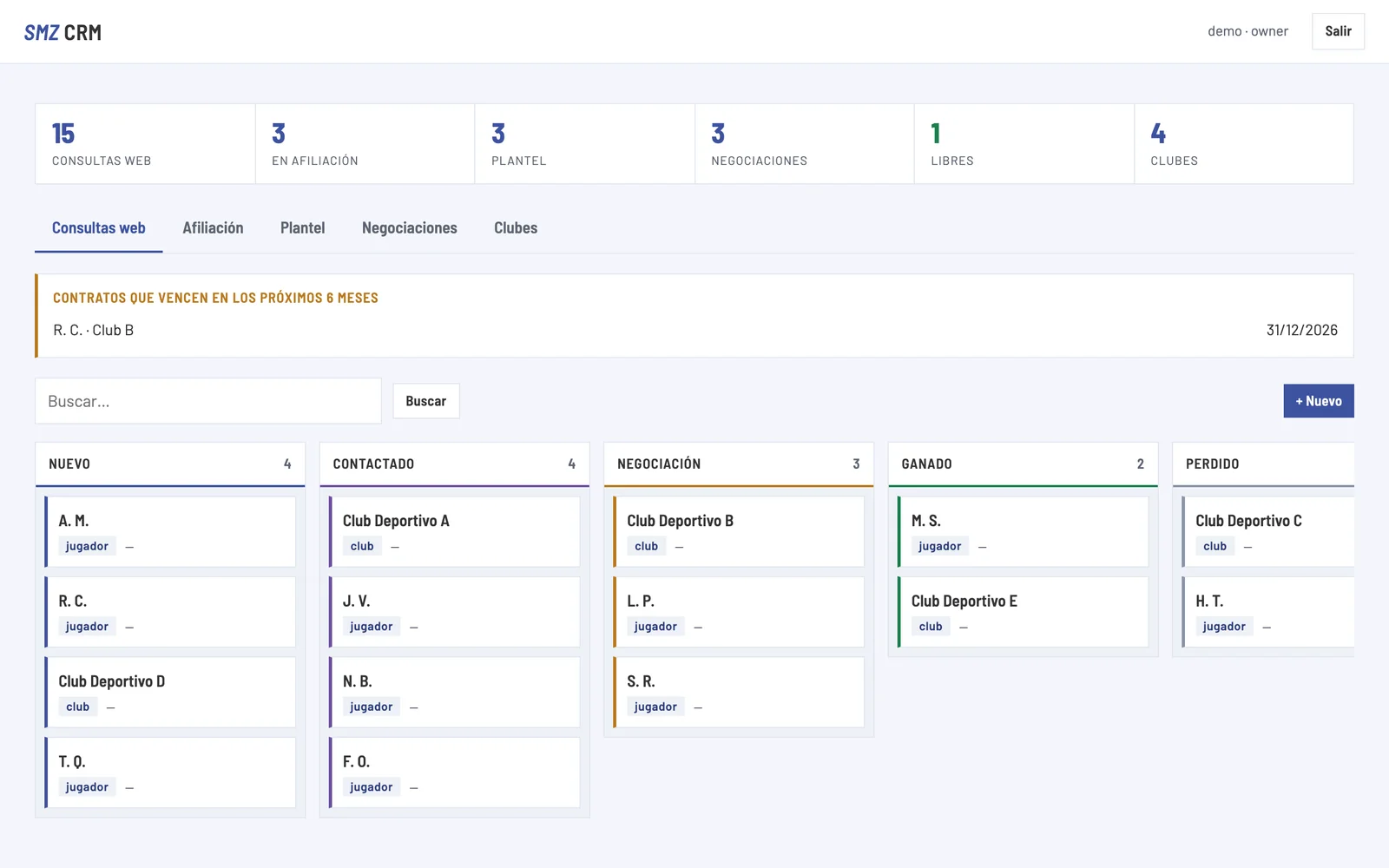Click the jugador tag on M. S.
Viewport: 1389px width, 868px height.
pos(939,546)
